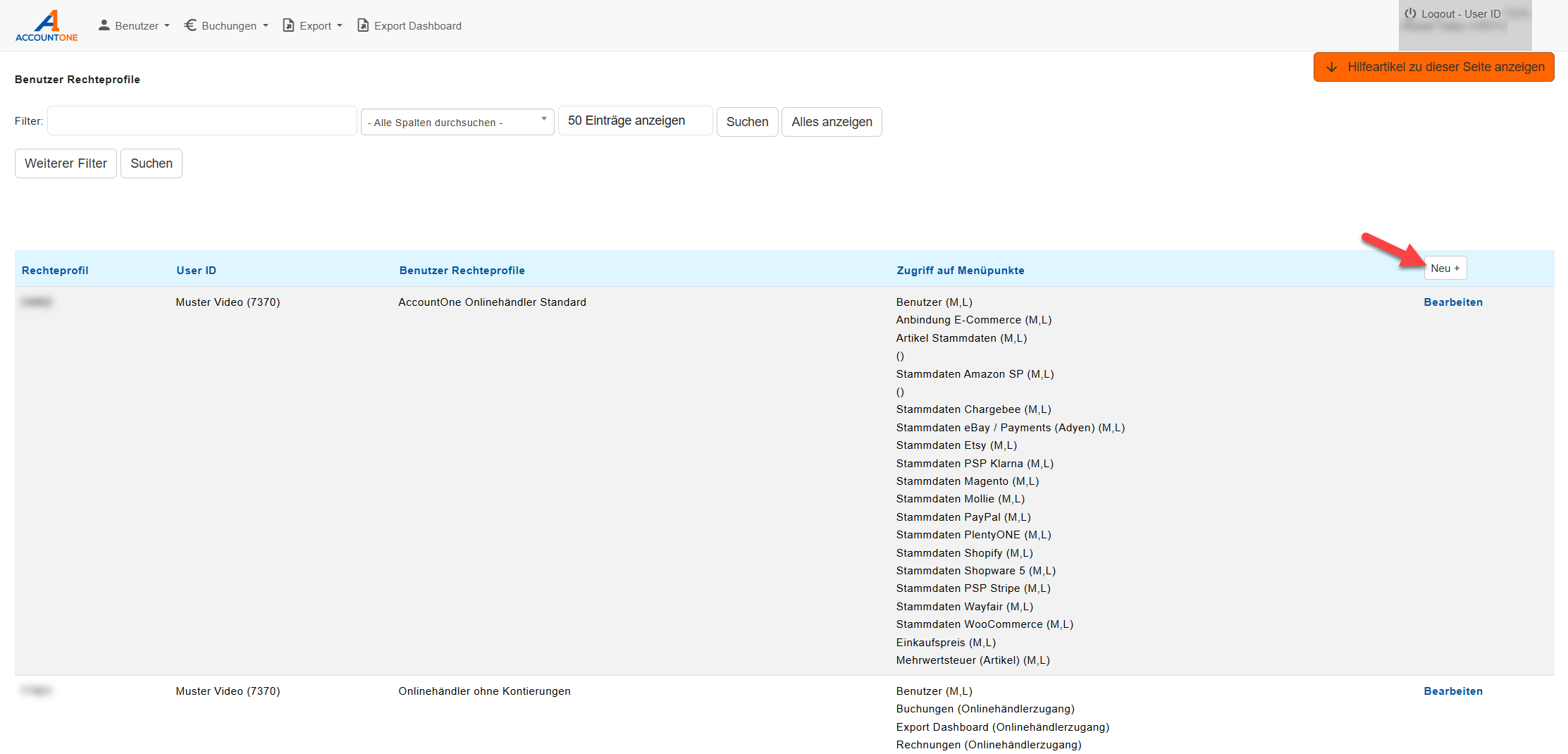Expand the Benutzer menu caret
This screenshot has width=1568, height=754.
(167, 25)
